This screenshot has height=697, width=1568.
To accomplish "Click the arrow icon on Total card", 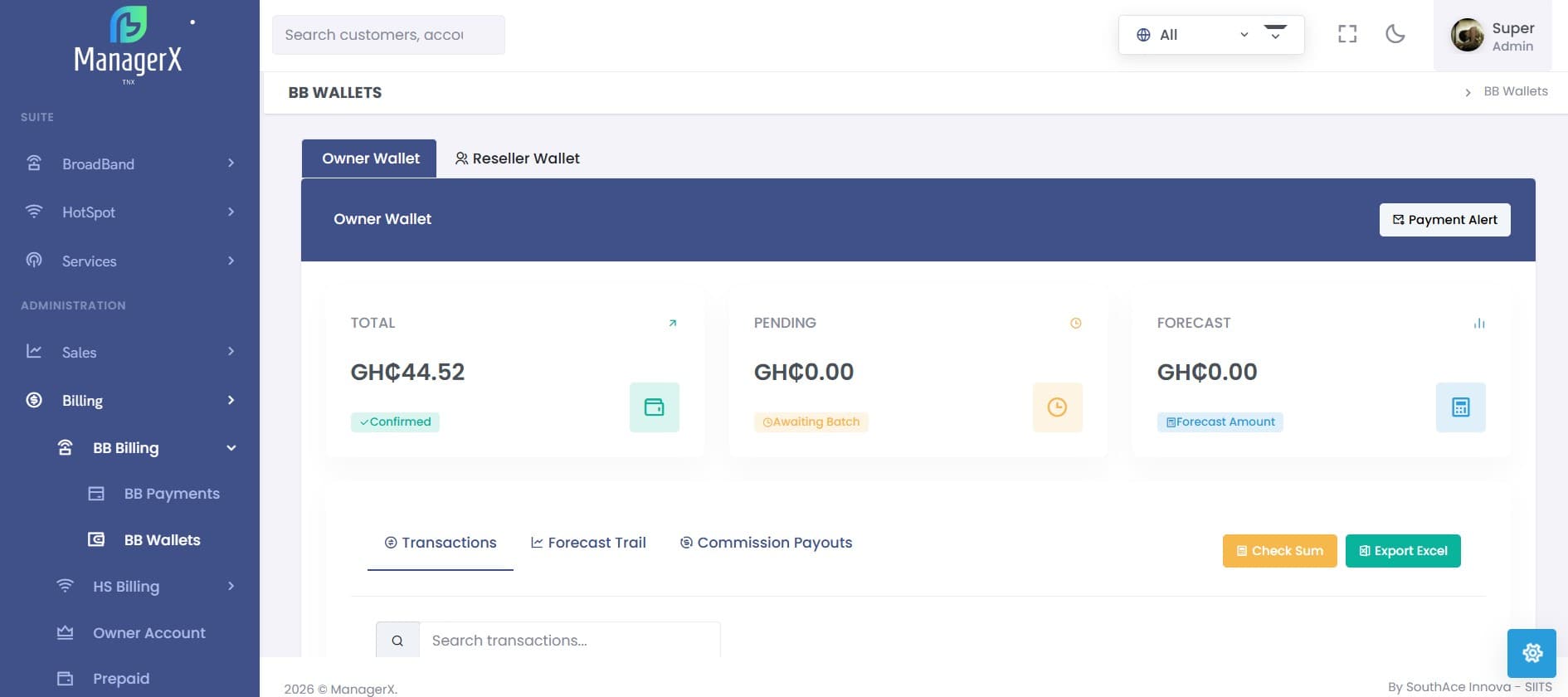I will (x=673, y=323).
